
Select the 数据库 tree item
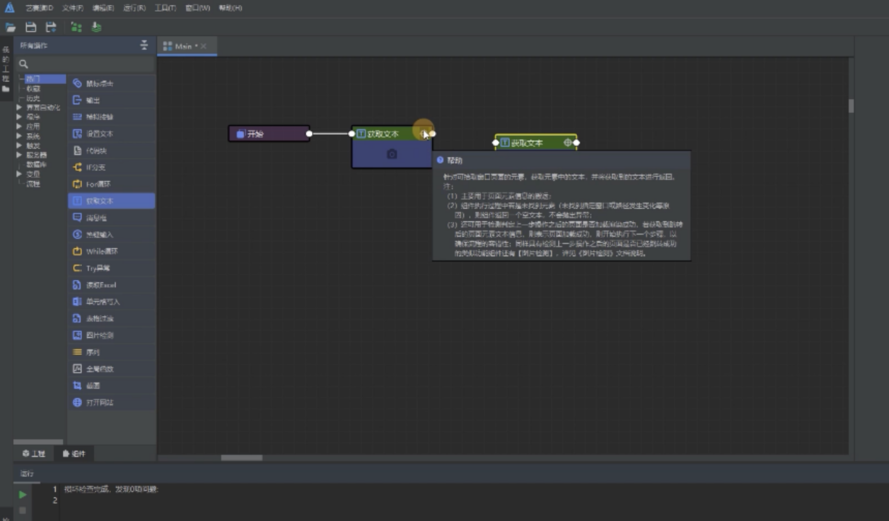click(36, 164)
